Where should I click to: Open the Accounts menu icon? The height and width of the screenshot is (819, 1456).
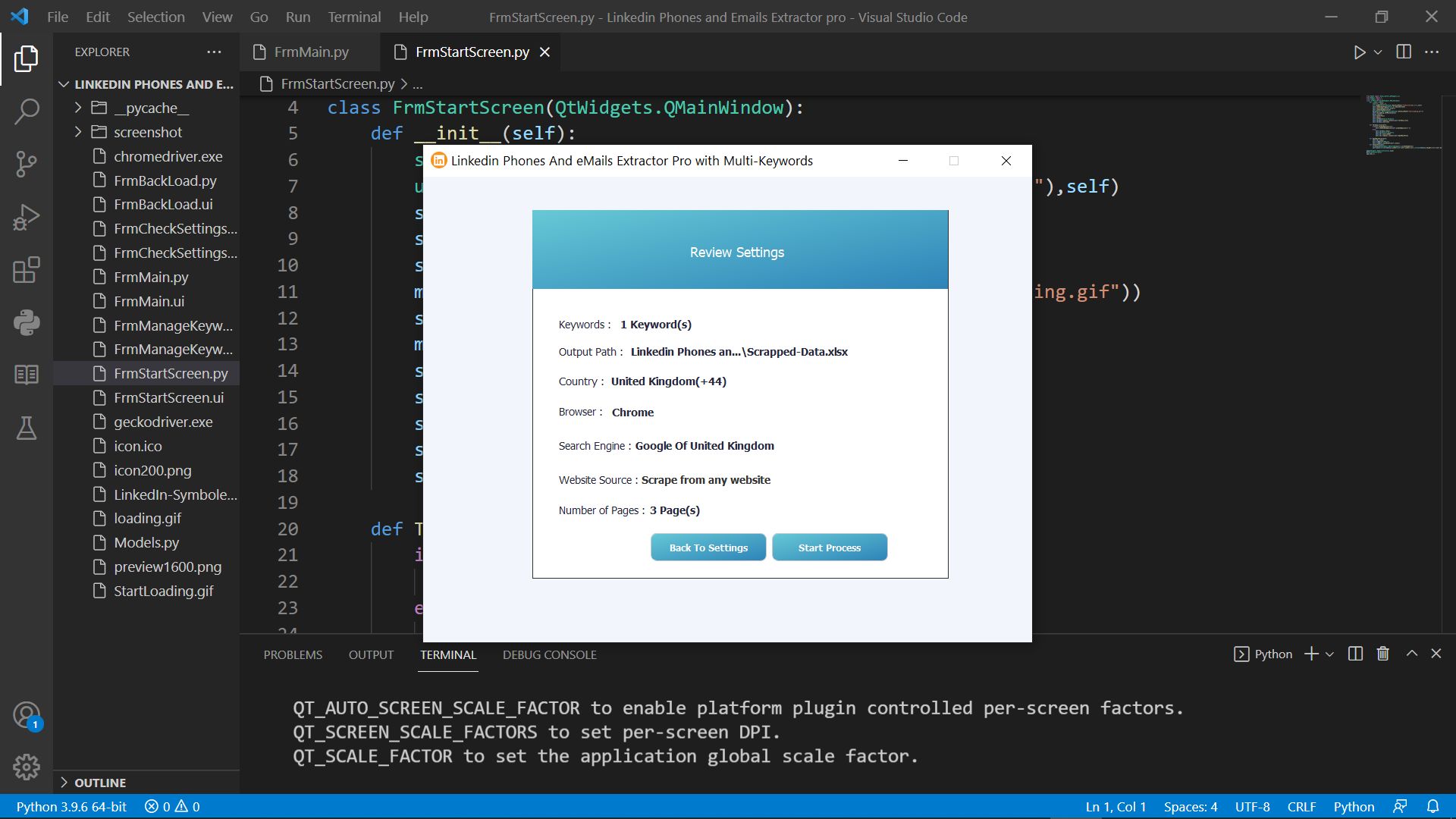tap(27, 715)
